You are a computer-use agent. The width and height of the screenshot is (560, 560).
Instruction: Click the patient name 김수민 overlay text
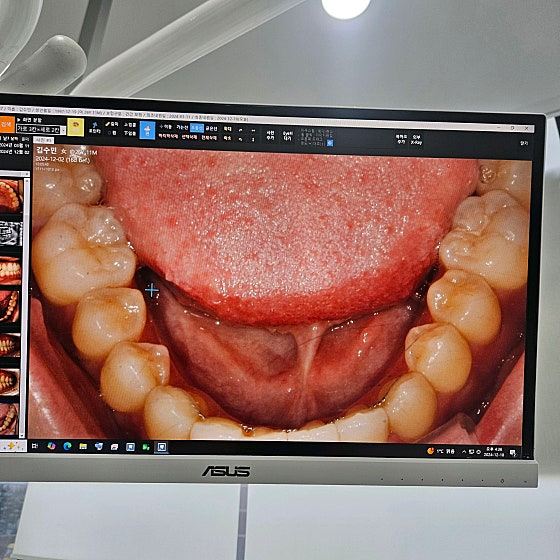[46, 150]
